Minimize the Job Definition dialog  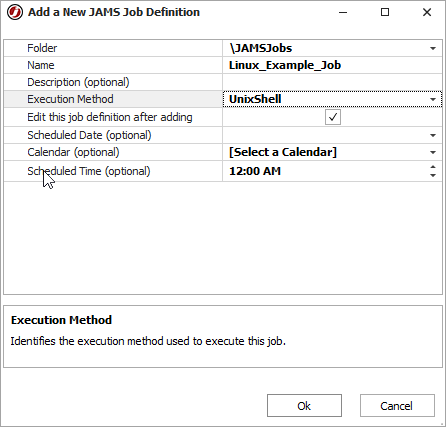(343, 12)
